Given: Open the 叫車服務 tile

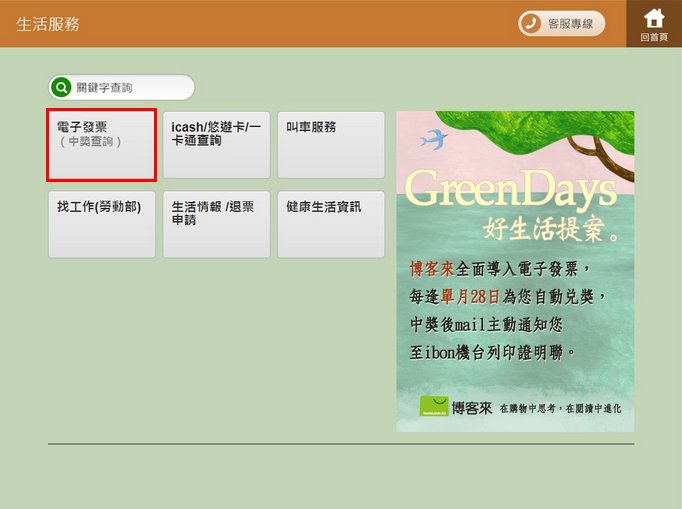Looking at the screenshot, I should (x=331, y=145).
